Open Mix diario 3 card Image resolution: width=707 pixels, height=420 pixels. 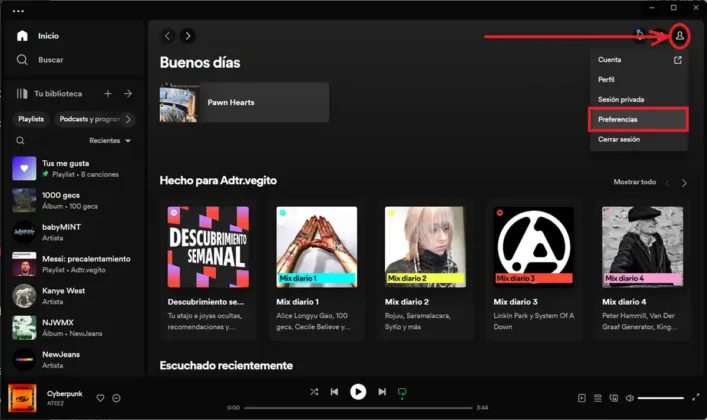tap(534, 269)
